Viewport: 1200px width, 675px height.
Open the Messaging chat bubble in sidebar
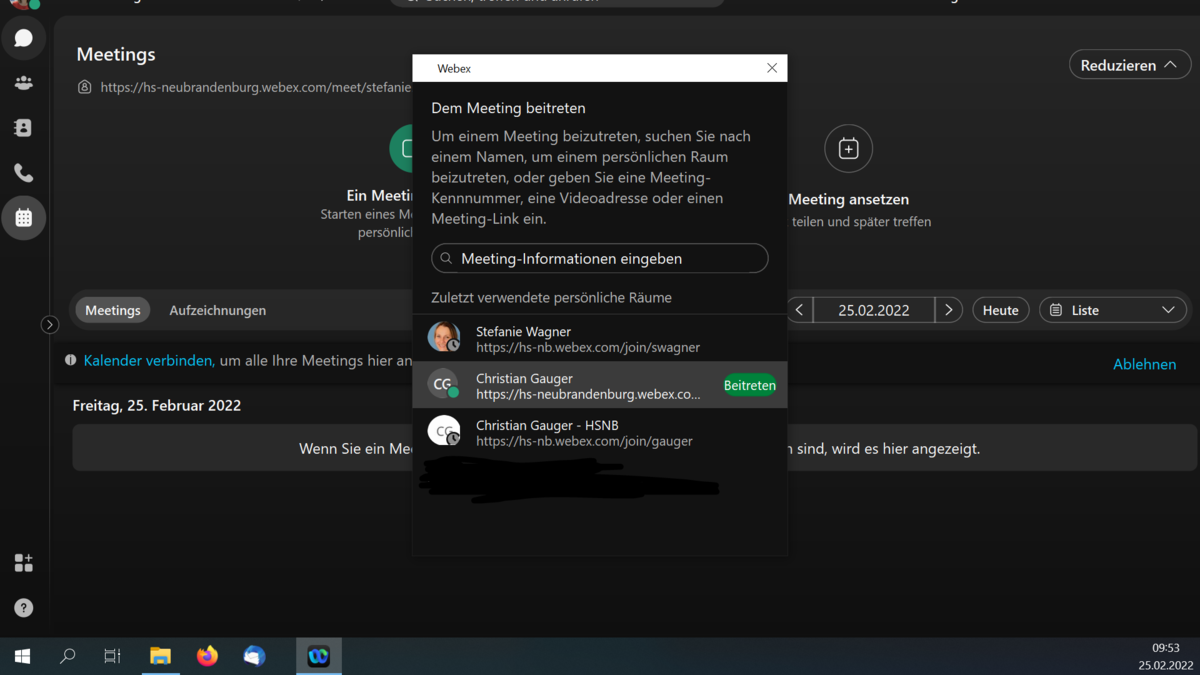24,38
